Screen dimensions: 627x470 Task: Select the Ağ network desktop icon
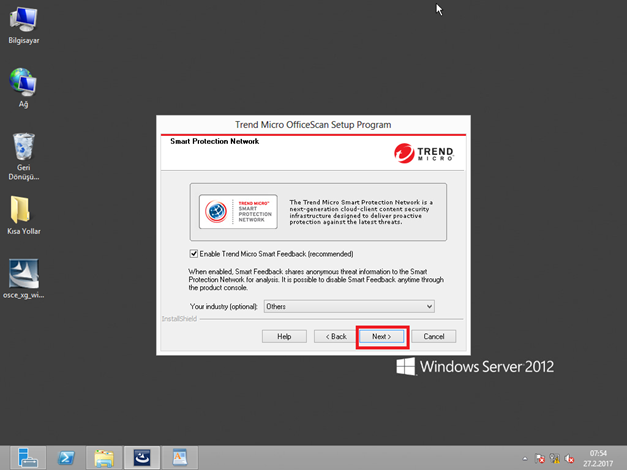(x=23, y=88)
